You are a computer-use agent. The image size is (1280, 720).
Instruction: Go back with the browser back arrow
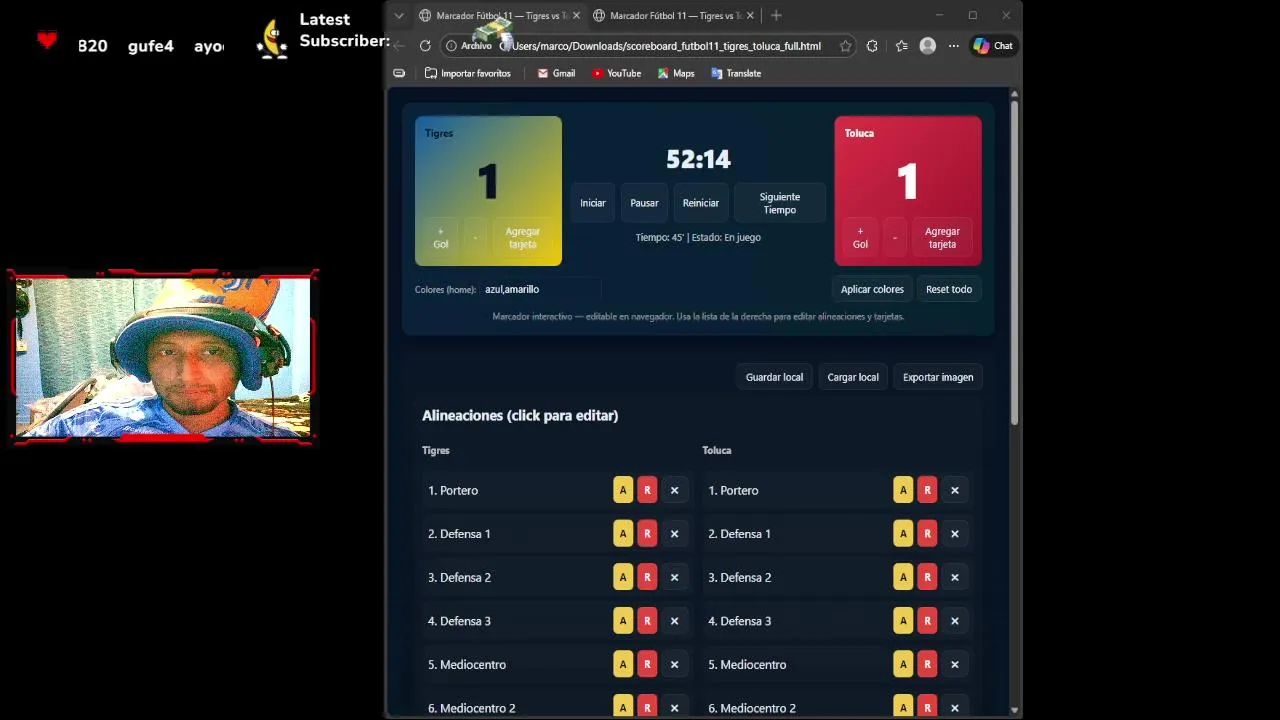coord(399,46)
